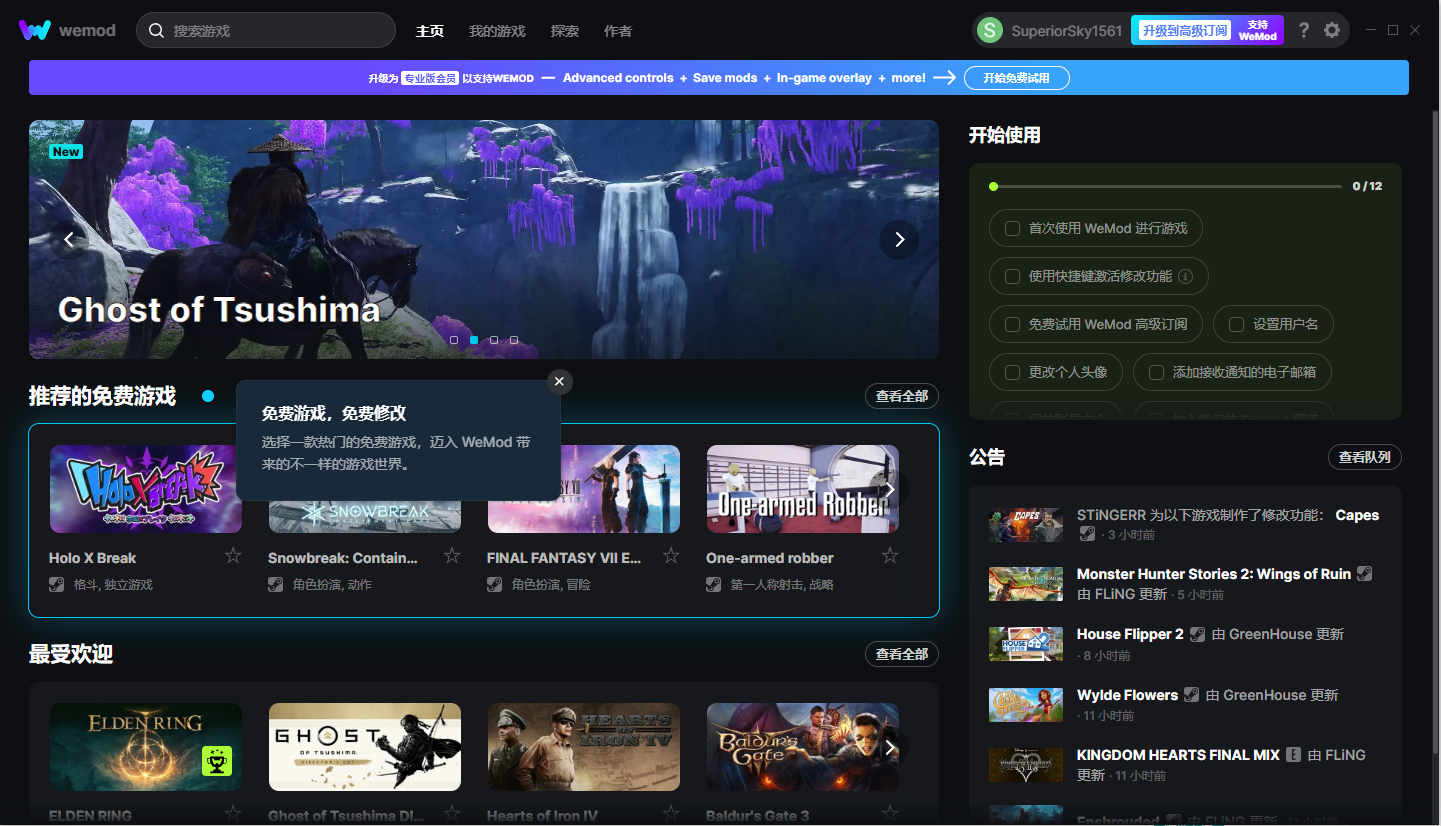Click the WeMod logo icon

pos(35,30)
